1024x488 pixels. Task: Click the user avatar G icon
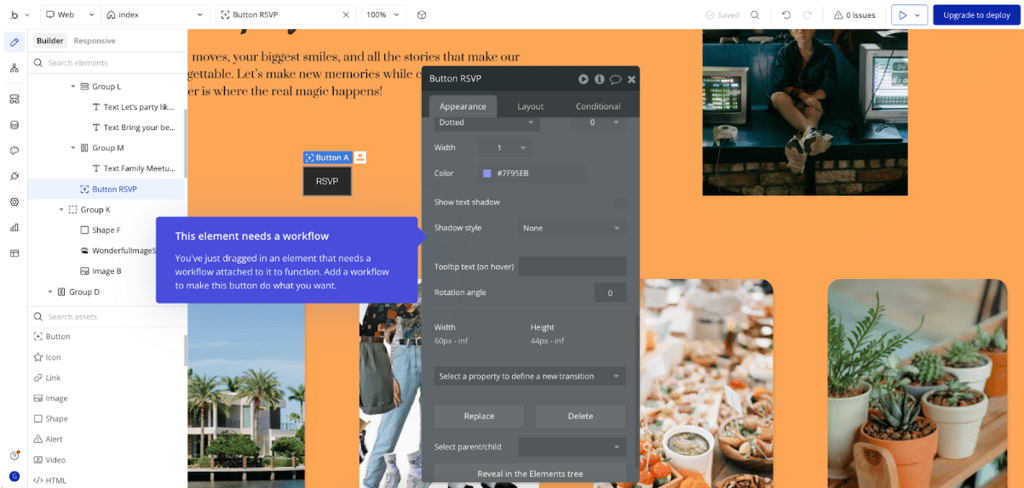coord(14,476)
